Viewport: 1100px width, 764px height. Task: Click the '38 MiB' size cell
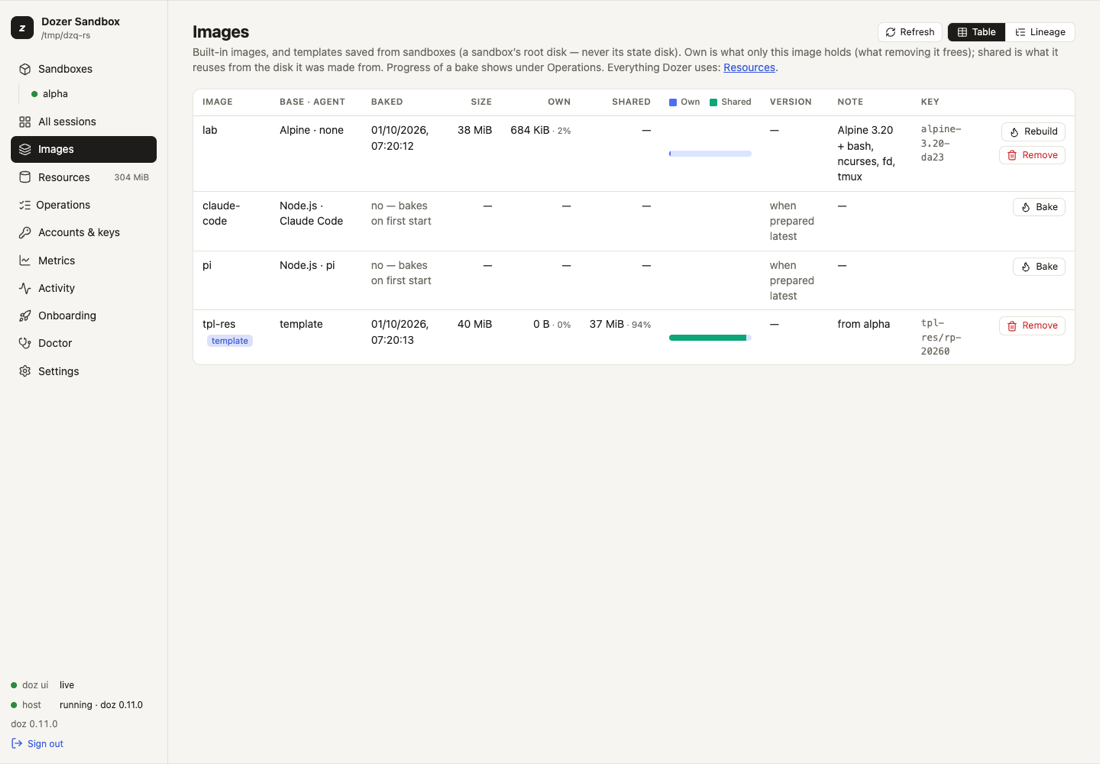[475, 130]
